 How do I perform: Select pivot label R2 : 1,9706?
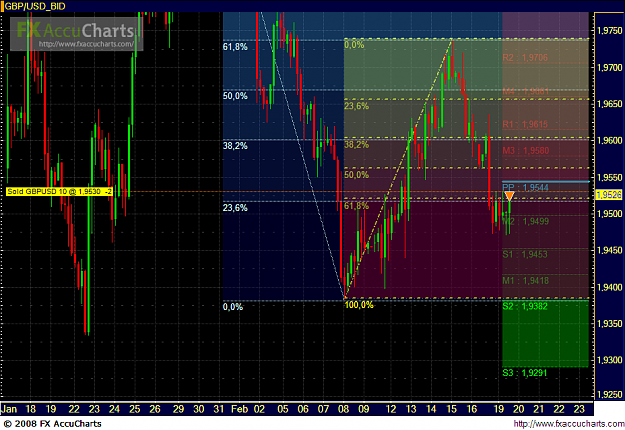525,58
